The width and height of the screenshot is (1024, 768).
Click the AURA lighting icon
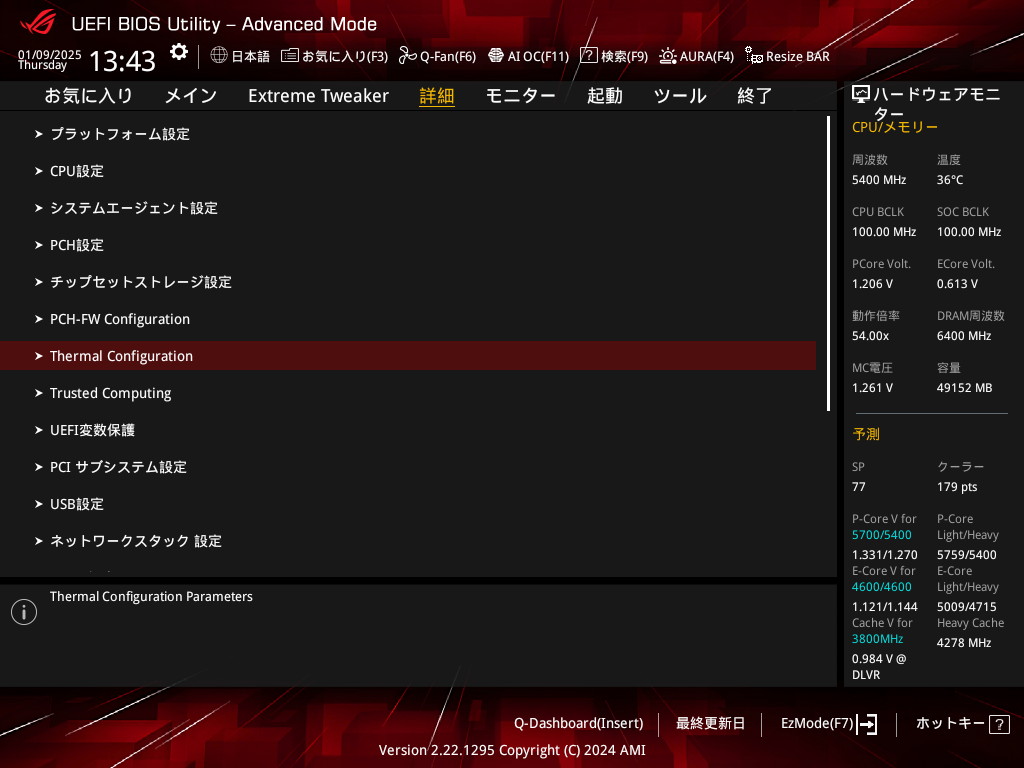[667, 56]
